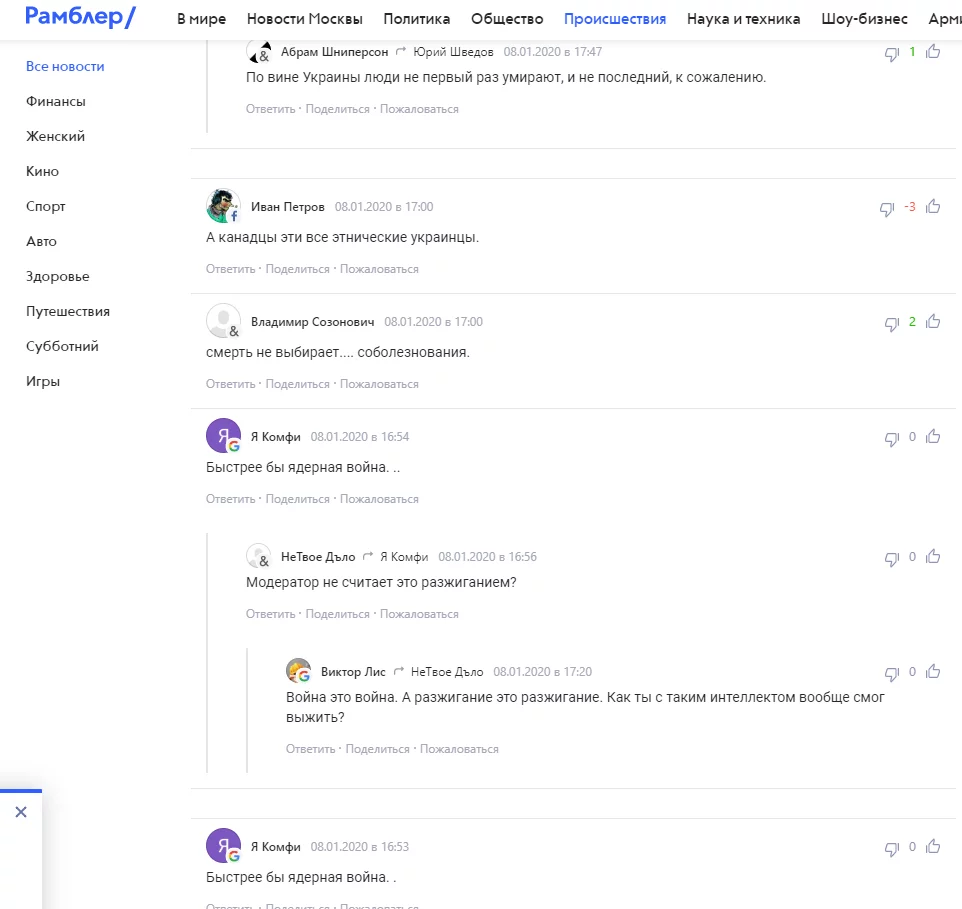Select Все новости in sidebar

coord(65,66)
